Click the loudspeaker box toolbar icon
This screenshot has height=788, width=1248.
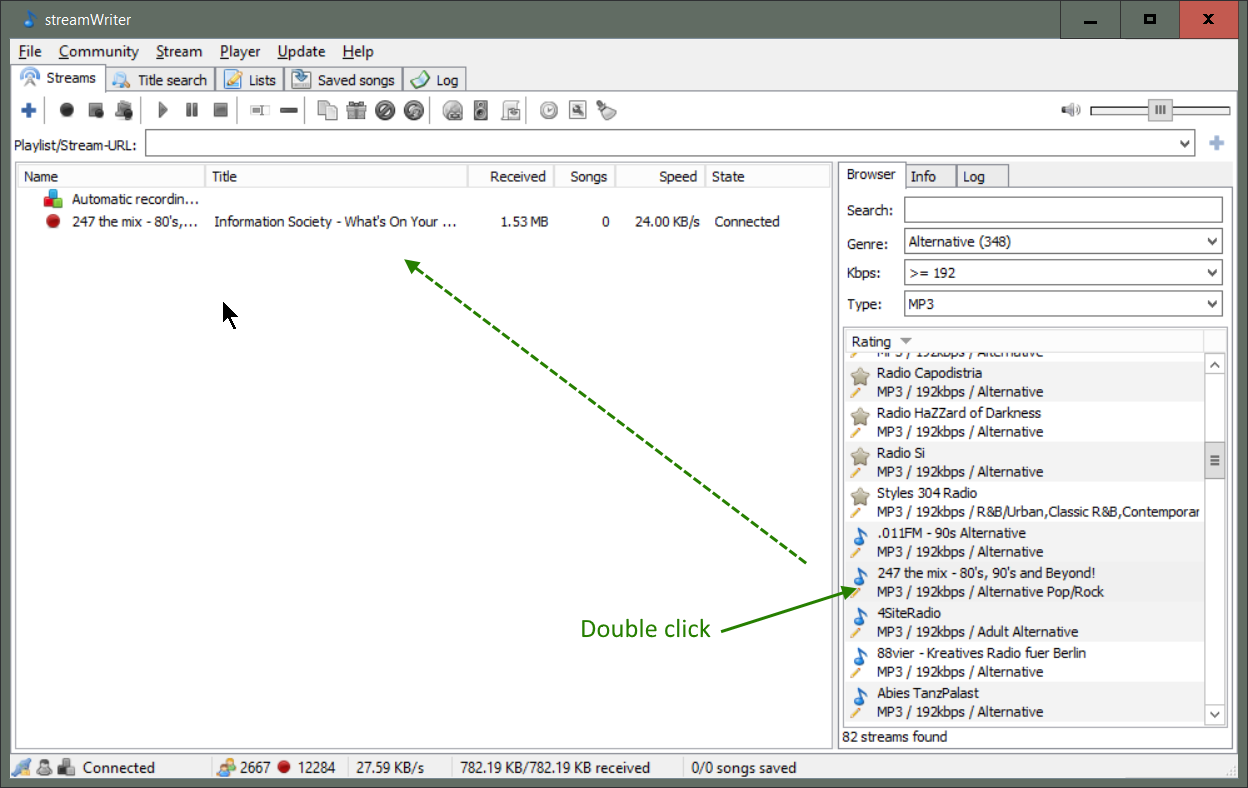[481, 110]
